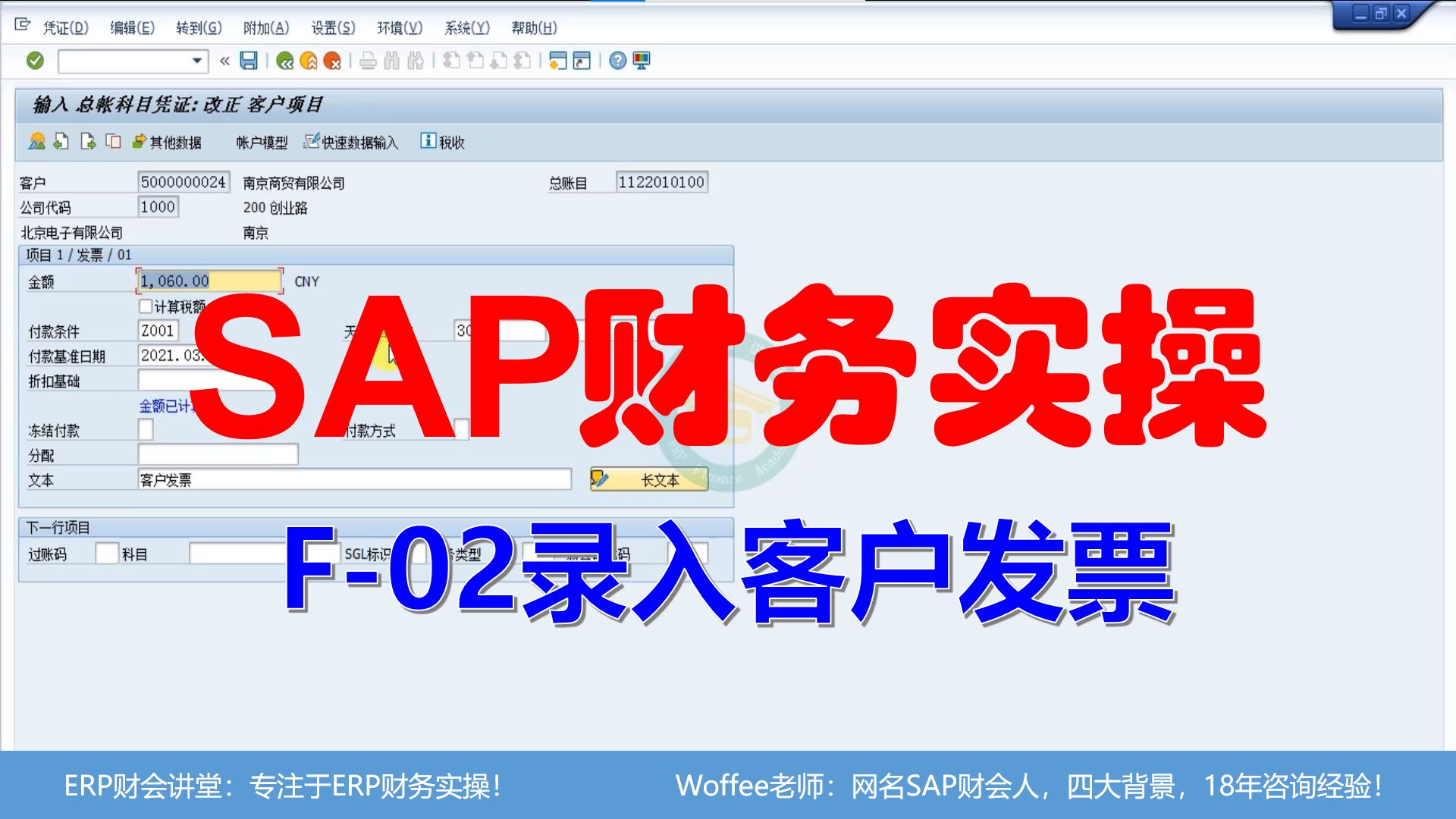Click the 总账目 field 1122010100
Image resolution: width=1456 pixels, height=819 pixels.
[x=662, y=182]
